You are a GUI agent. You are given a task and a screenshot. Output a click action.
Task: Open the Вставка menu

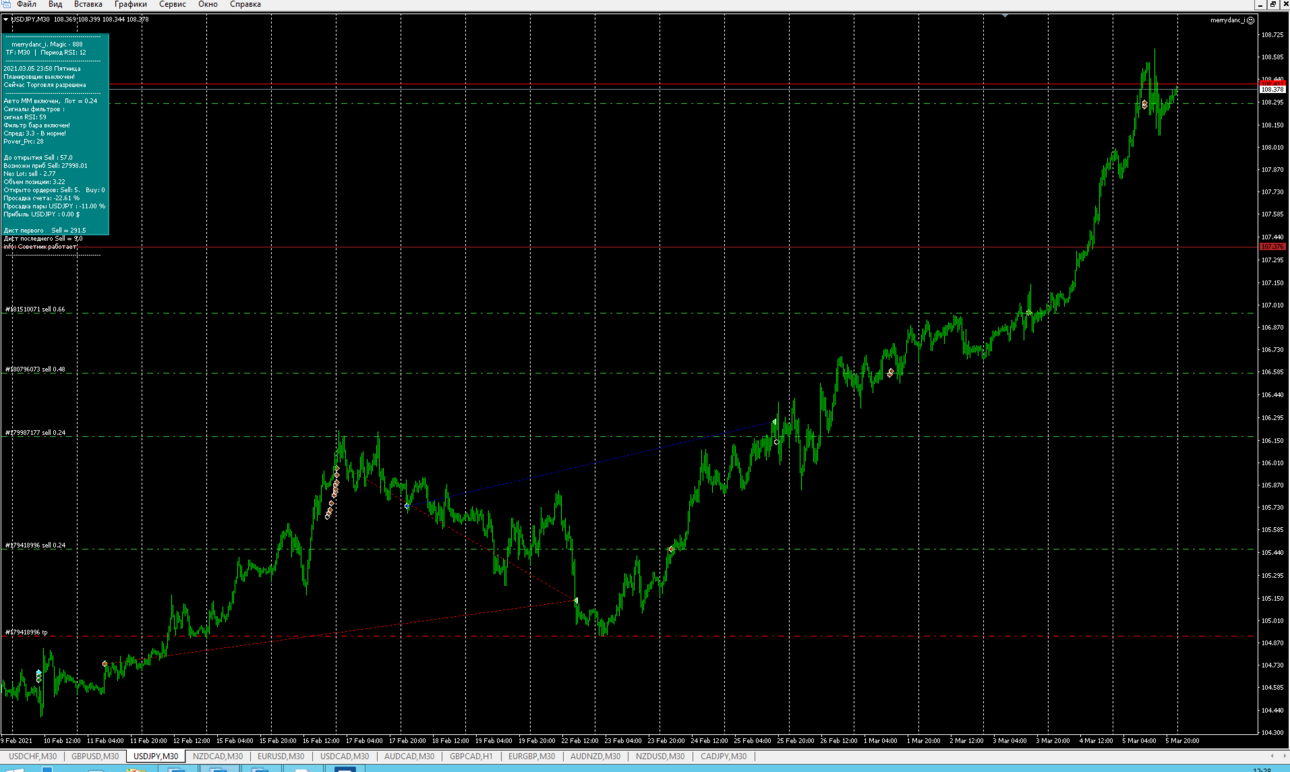point(88,5)
